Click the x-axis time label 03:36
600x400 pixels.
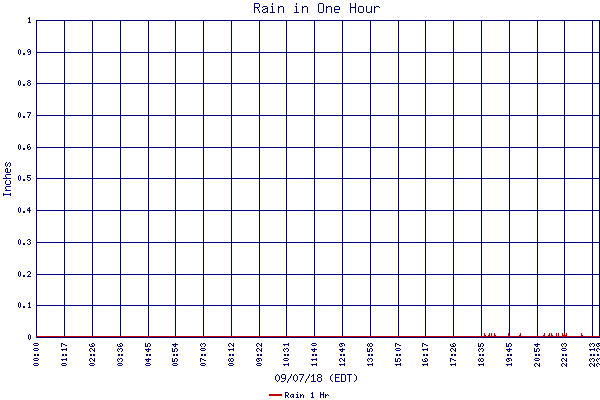pyautogui.click(x=120, y=354)
